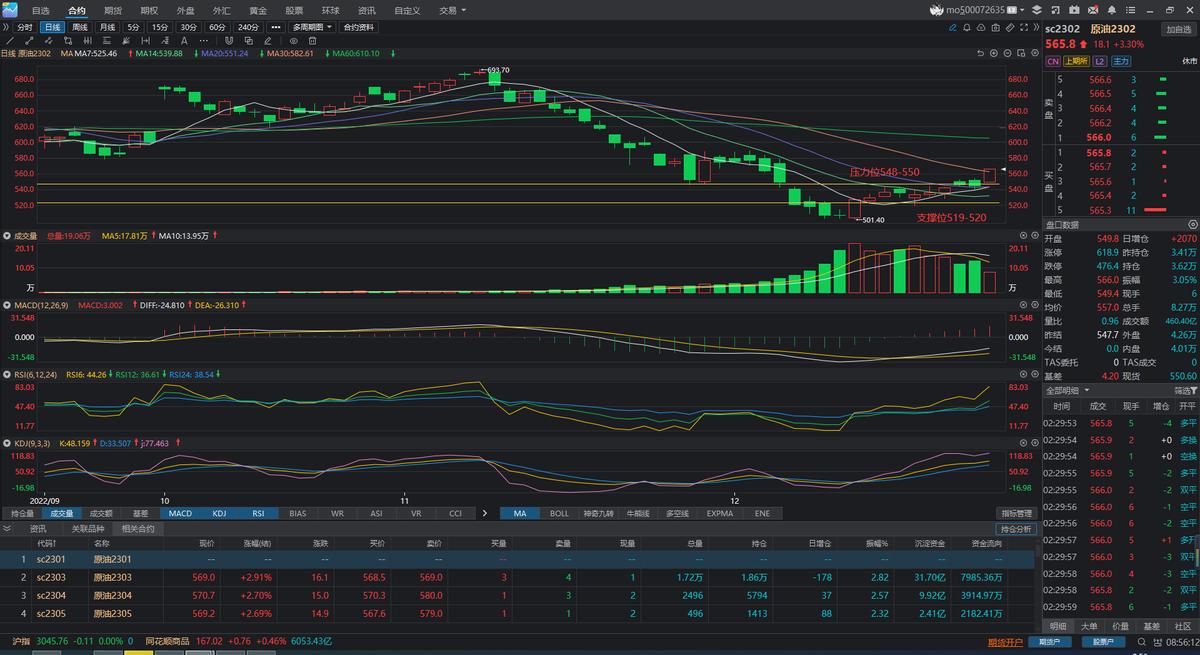This screenshot has height=655, width=1200.
Task: Expand more indicators with the arrow after CCI
Action: [484, 513]
